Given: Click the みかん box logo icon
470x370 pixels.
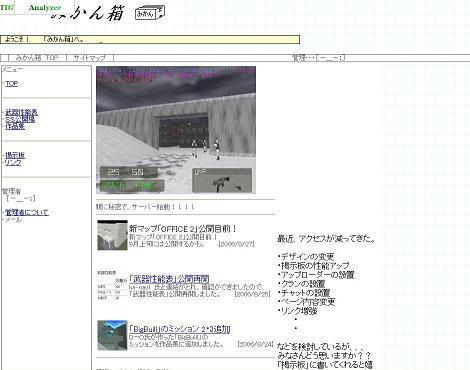Looking at the screenshot, I should (150, 13).
